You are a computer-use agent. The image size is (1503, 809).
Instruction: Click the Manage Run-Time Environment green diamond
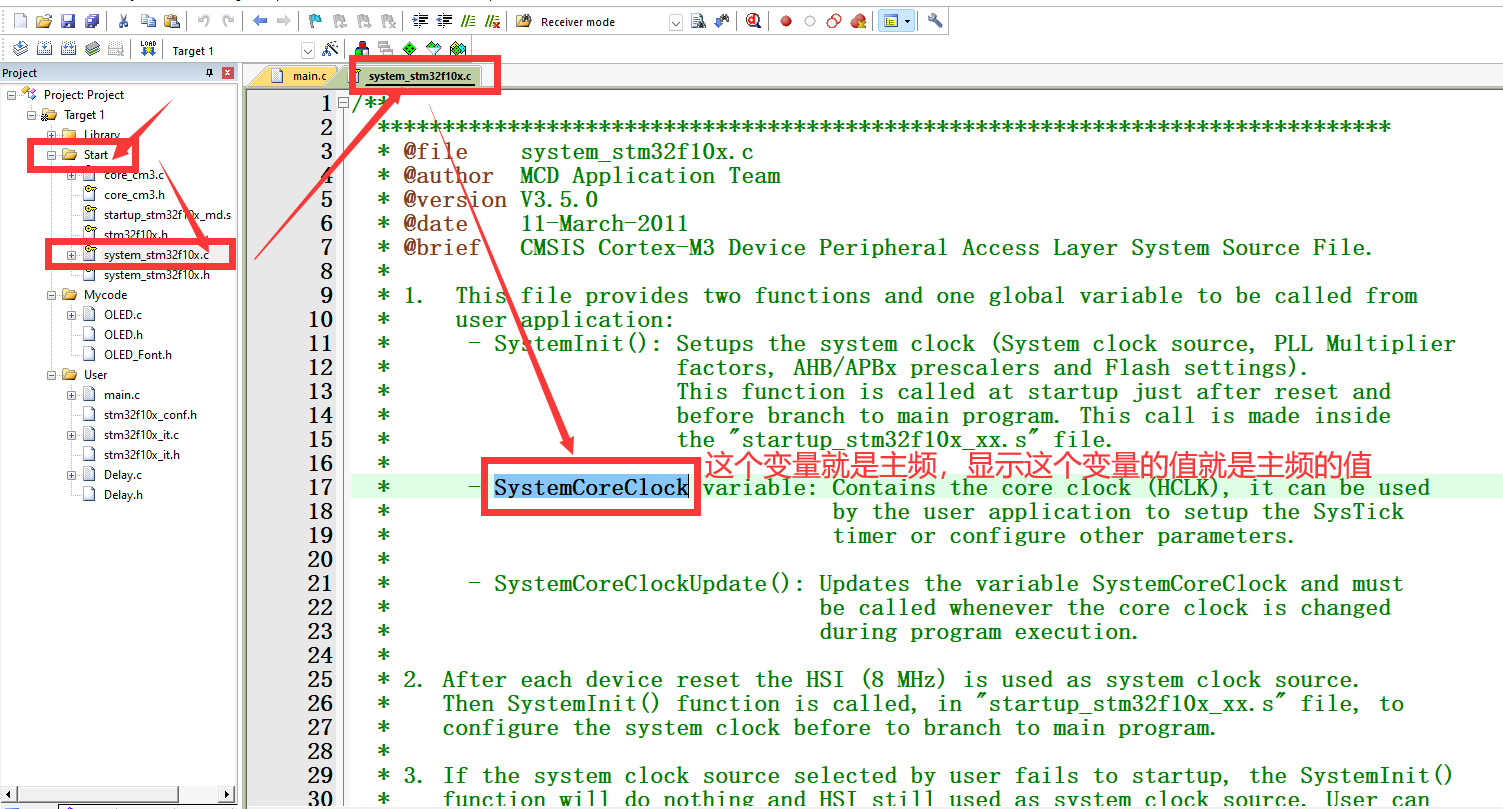pos(409,49)
